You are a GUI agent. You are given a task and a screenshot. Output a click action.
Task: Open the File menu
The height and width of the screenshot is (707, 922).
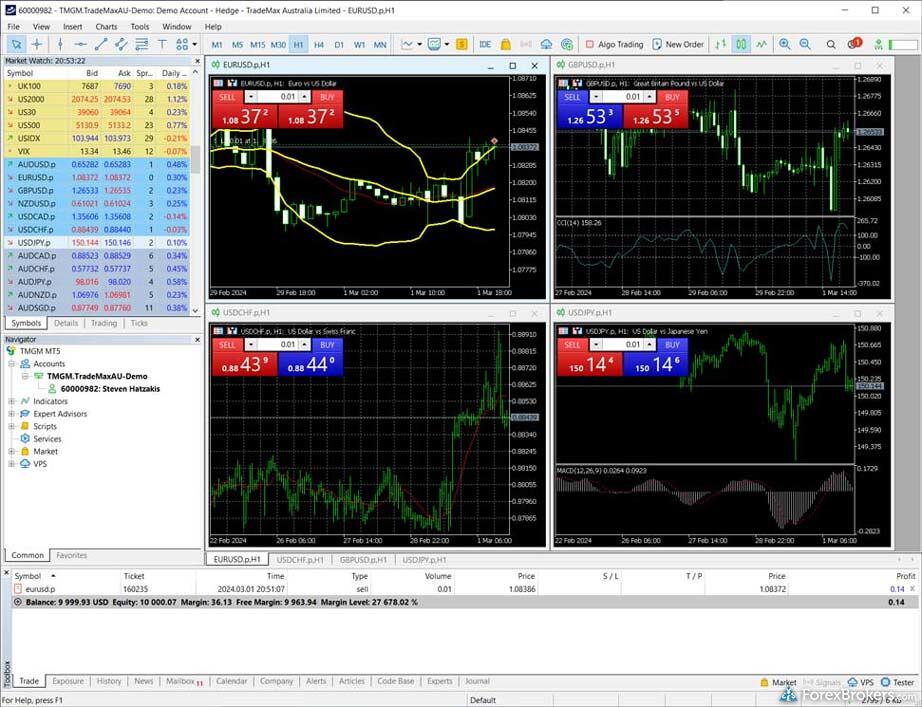(x=14, y=26)
